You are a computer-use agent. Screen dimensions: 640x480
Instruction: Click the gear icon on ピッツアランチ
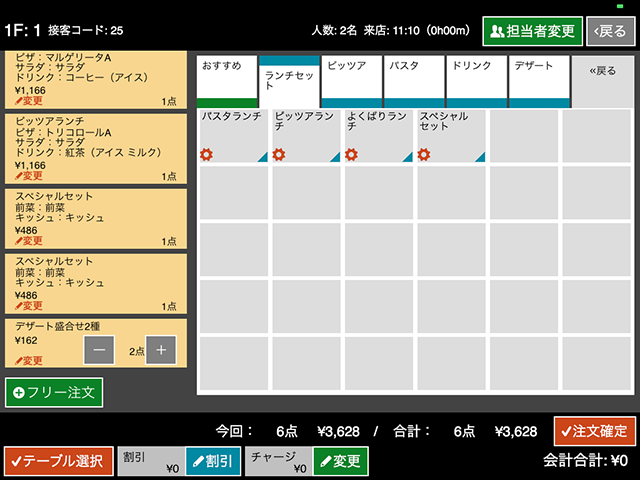click(279, 154)
